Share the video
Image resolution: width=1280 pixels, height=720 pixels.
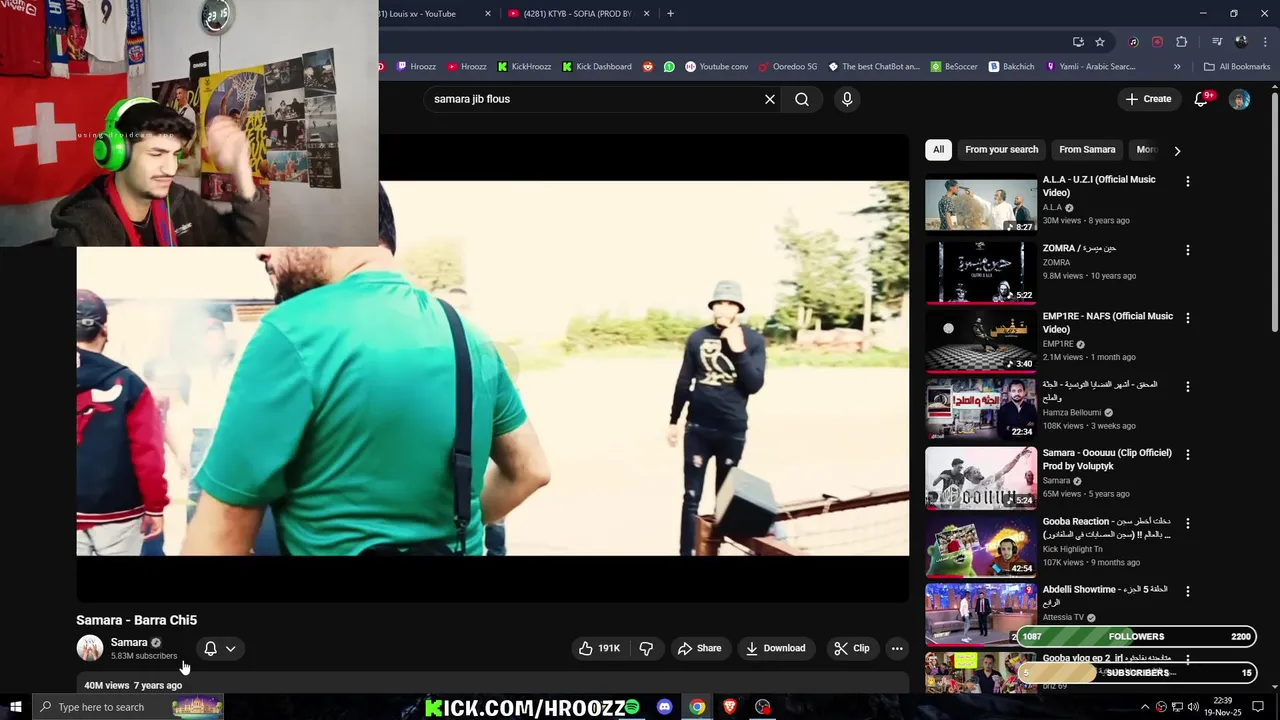click(699, 648)
